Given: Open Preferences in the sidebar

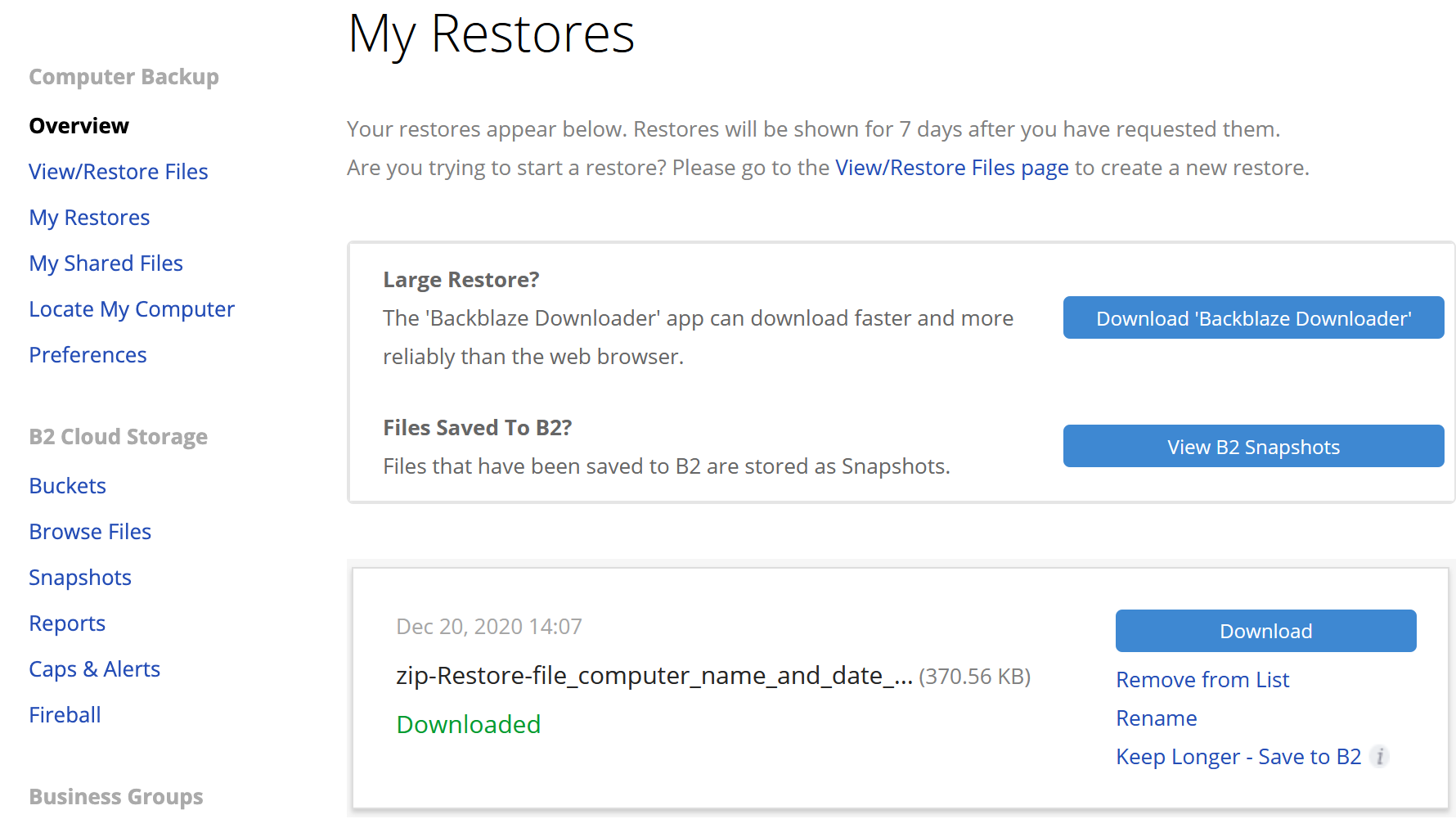Looking at the screenshot, I should click(x=88, y=355).
